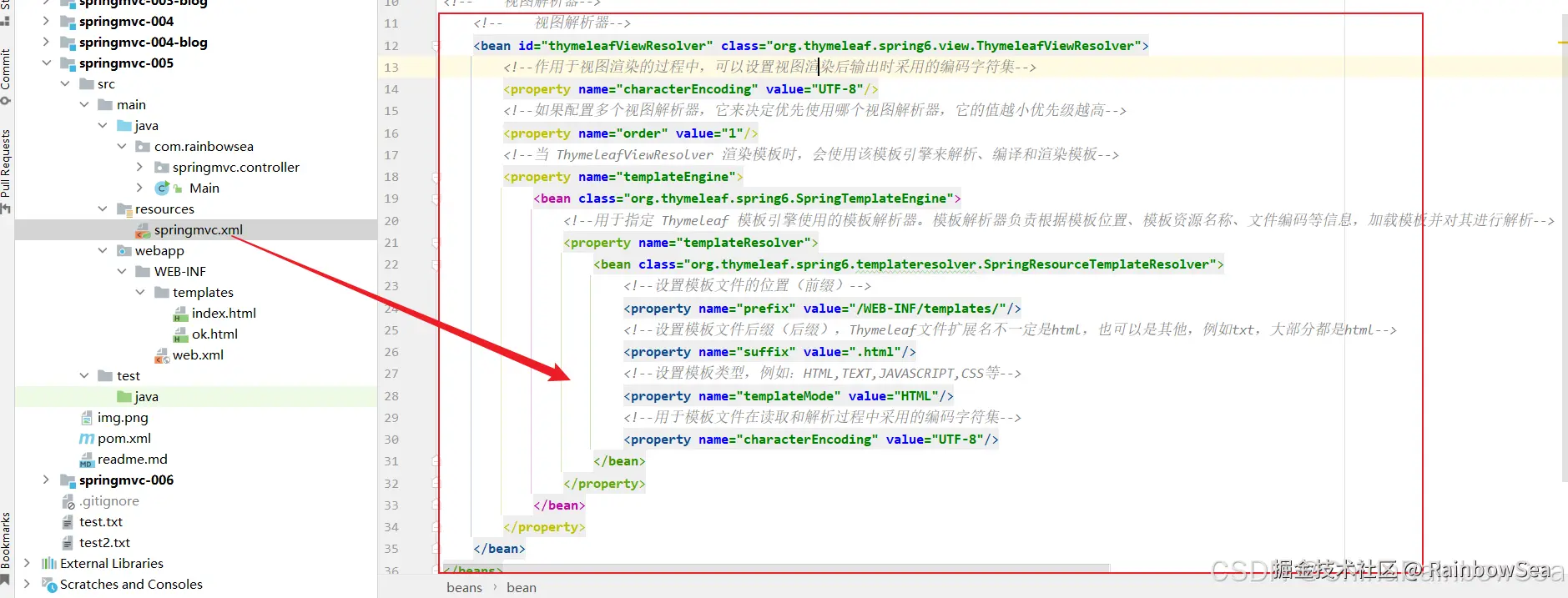
Task: Click the test2.txt file icon
Action: click(x=68, y=543)
